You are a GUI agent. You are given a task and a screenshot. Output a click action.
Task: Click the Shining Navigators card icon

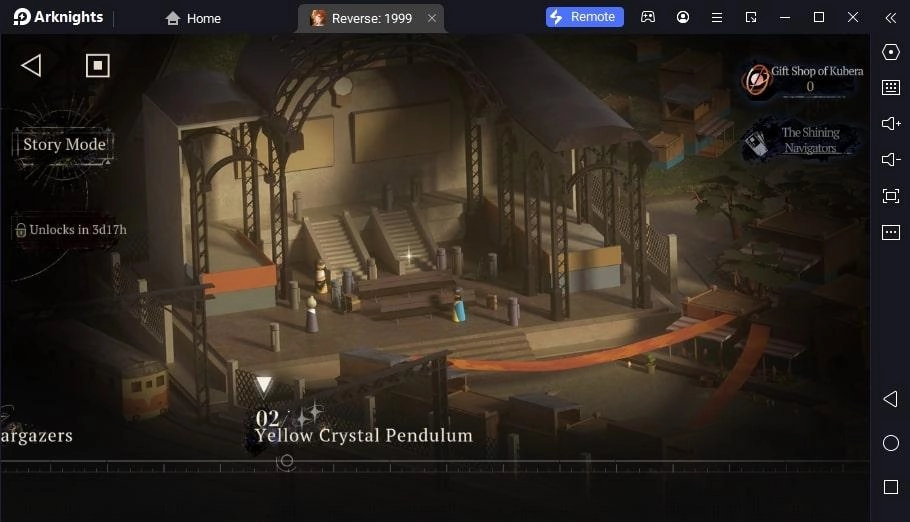pyautogui.click(x=756, y=145)
